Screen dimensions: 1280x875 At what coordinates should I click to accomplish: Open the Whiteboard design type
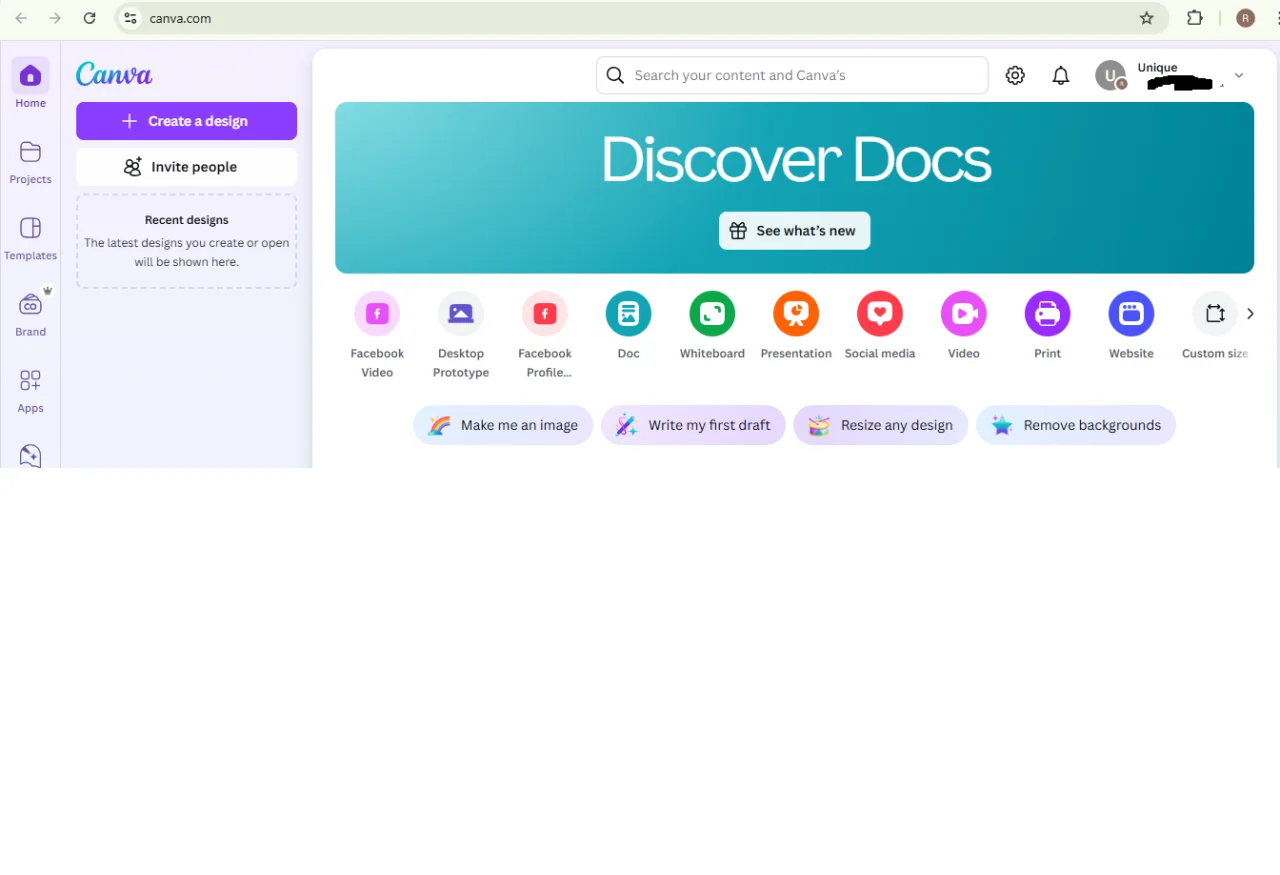tap(712, 314)
